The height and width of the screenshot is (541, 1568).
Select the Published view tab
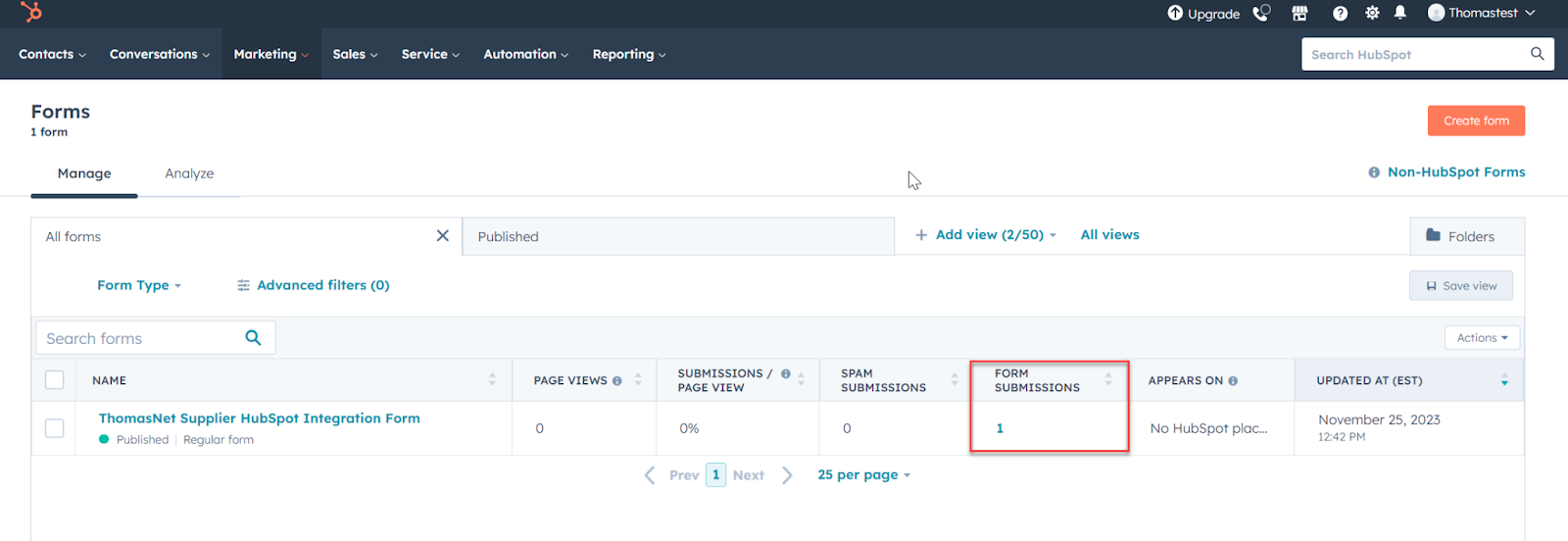pos(678,236)
